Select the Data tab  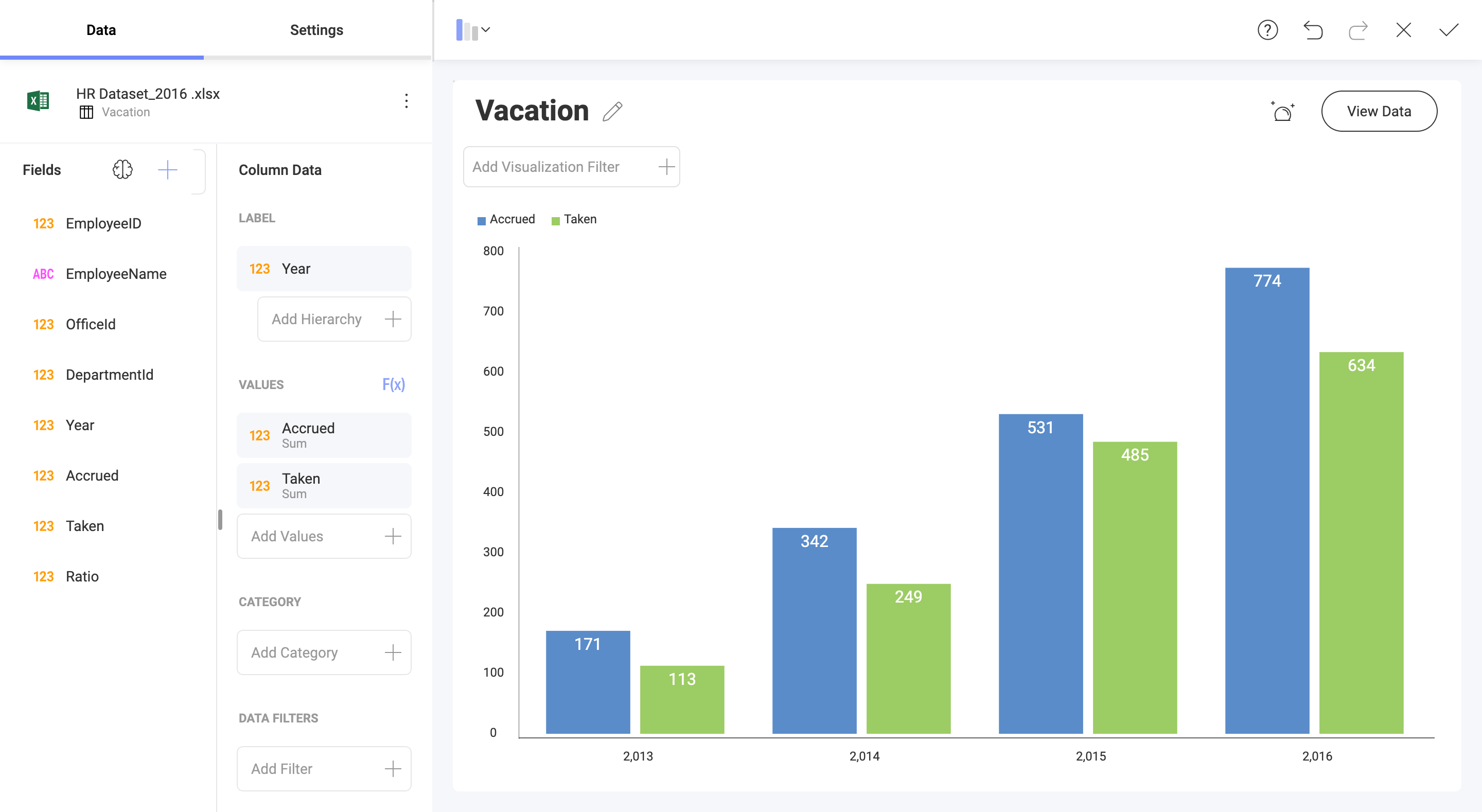100,30
